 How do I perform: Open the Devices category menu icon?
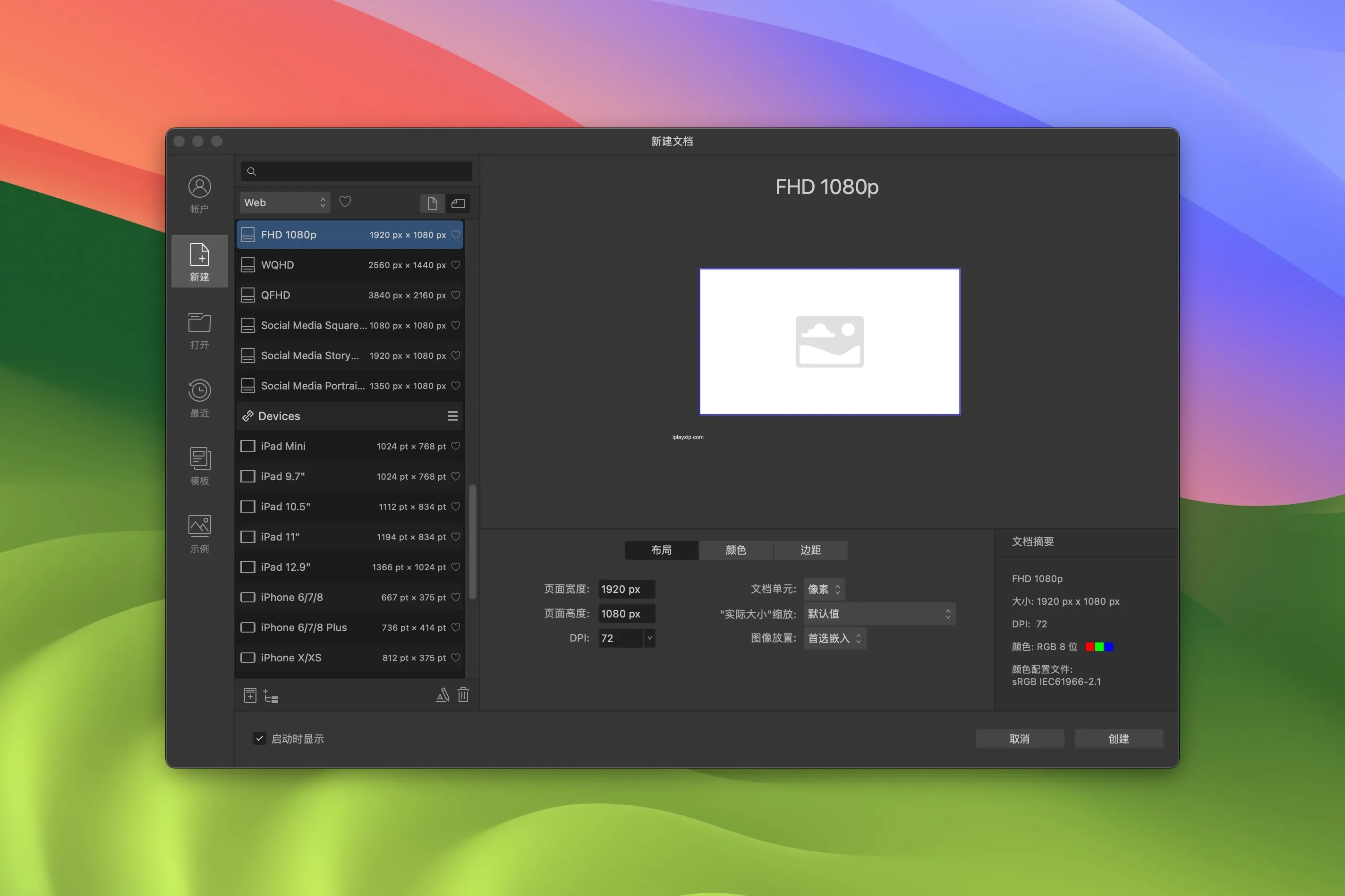point(453,416)
